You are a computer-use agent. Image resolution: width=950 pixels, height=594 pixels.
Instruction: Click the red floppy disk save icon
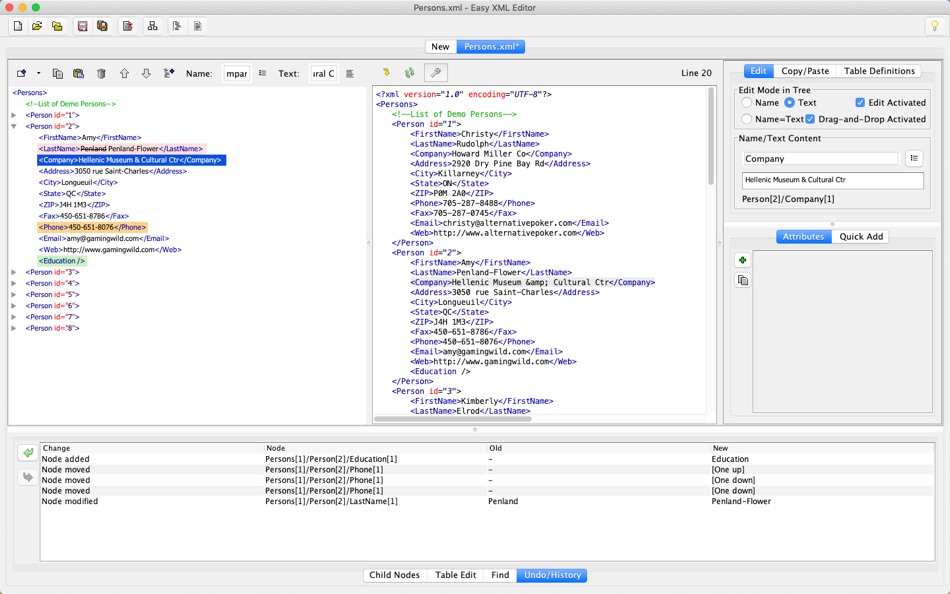(82, 26)
